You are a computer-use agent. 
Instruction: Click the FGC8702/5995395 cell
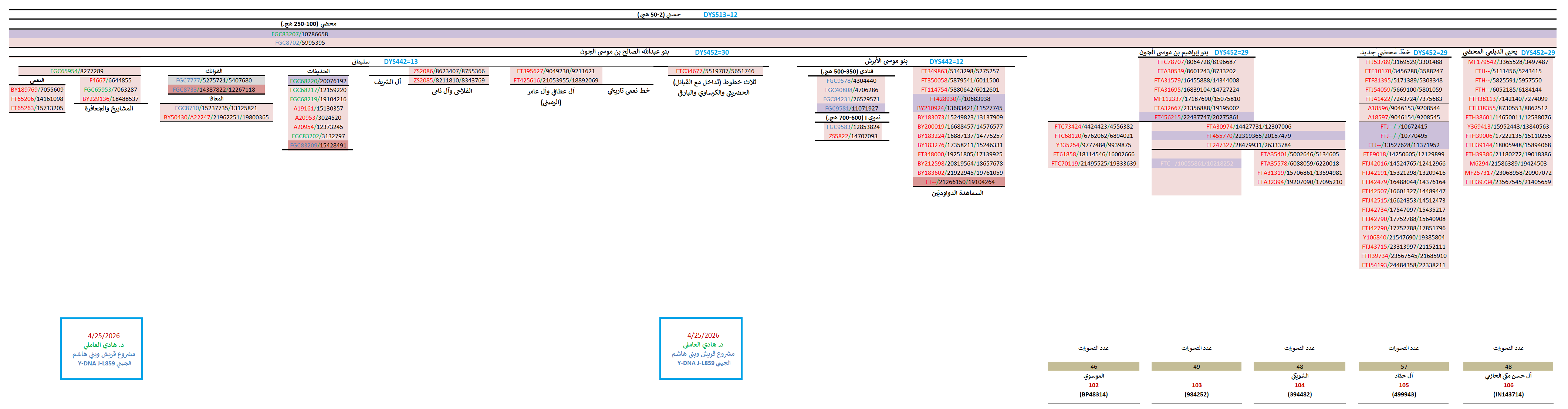click(x=300, y=43)
